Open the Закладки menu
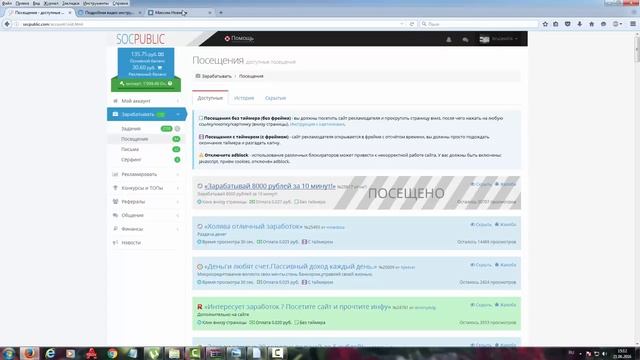This screenshot has height=360, width=640. [71, 3]
